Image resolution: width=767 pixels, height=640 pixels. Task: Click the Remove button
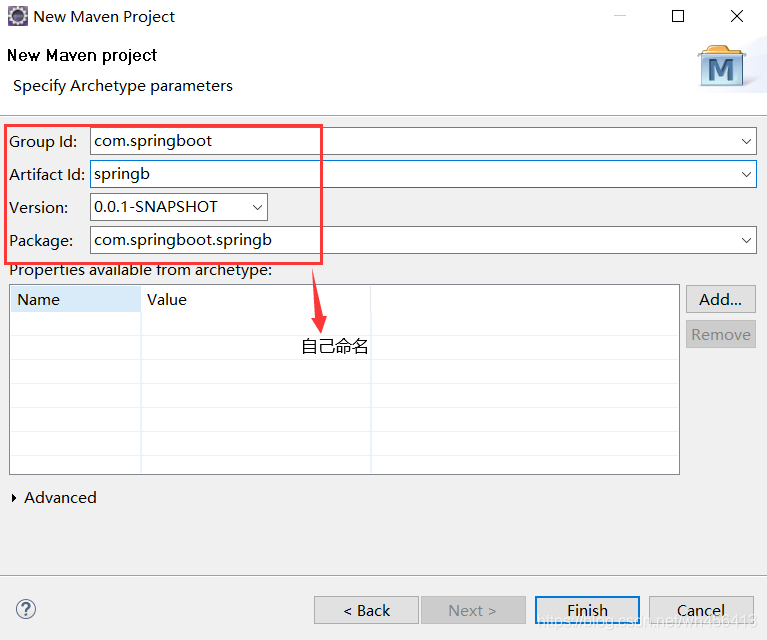[x=721, y=335]
